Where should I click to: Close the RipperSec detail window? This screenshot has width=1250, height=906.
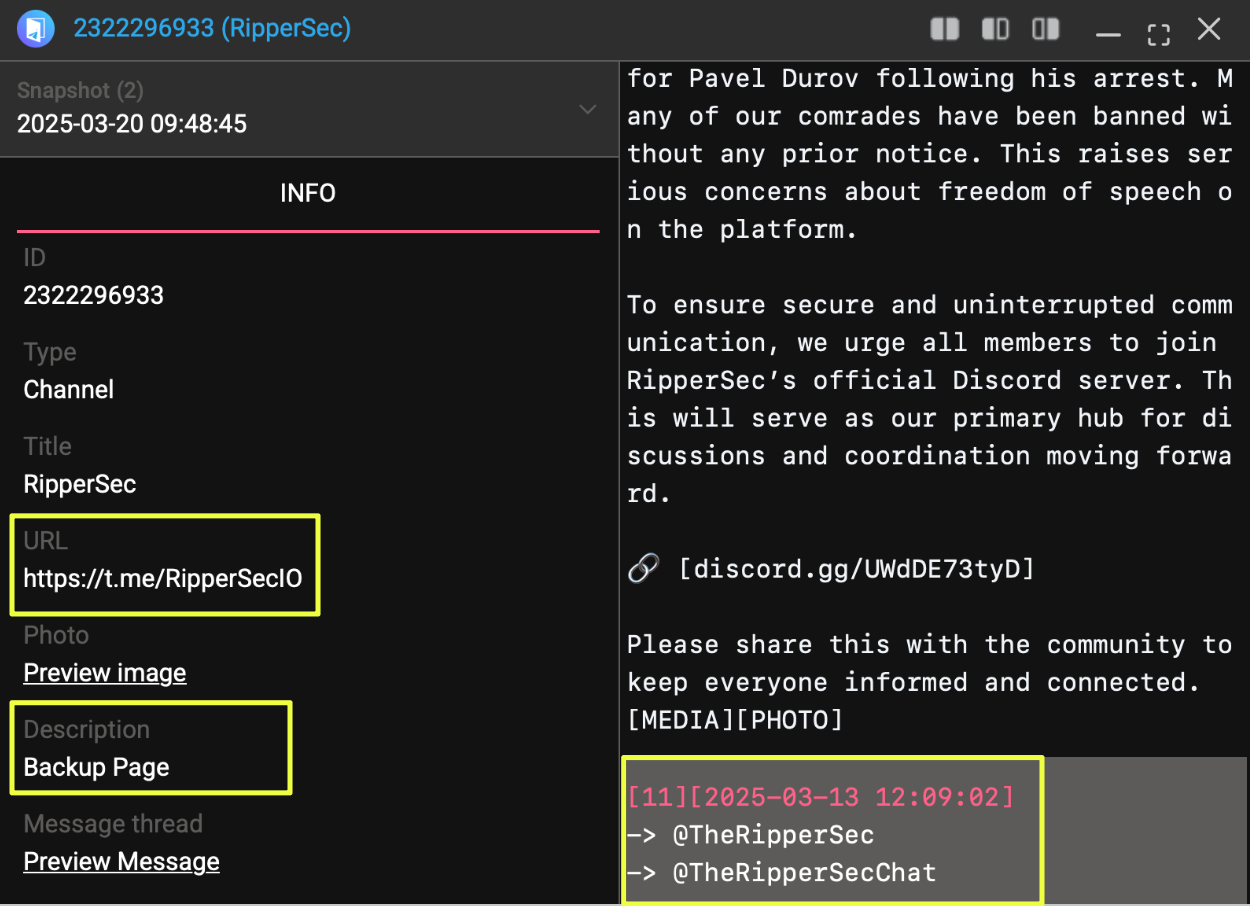click(x=1209, y=30)
